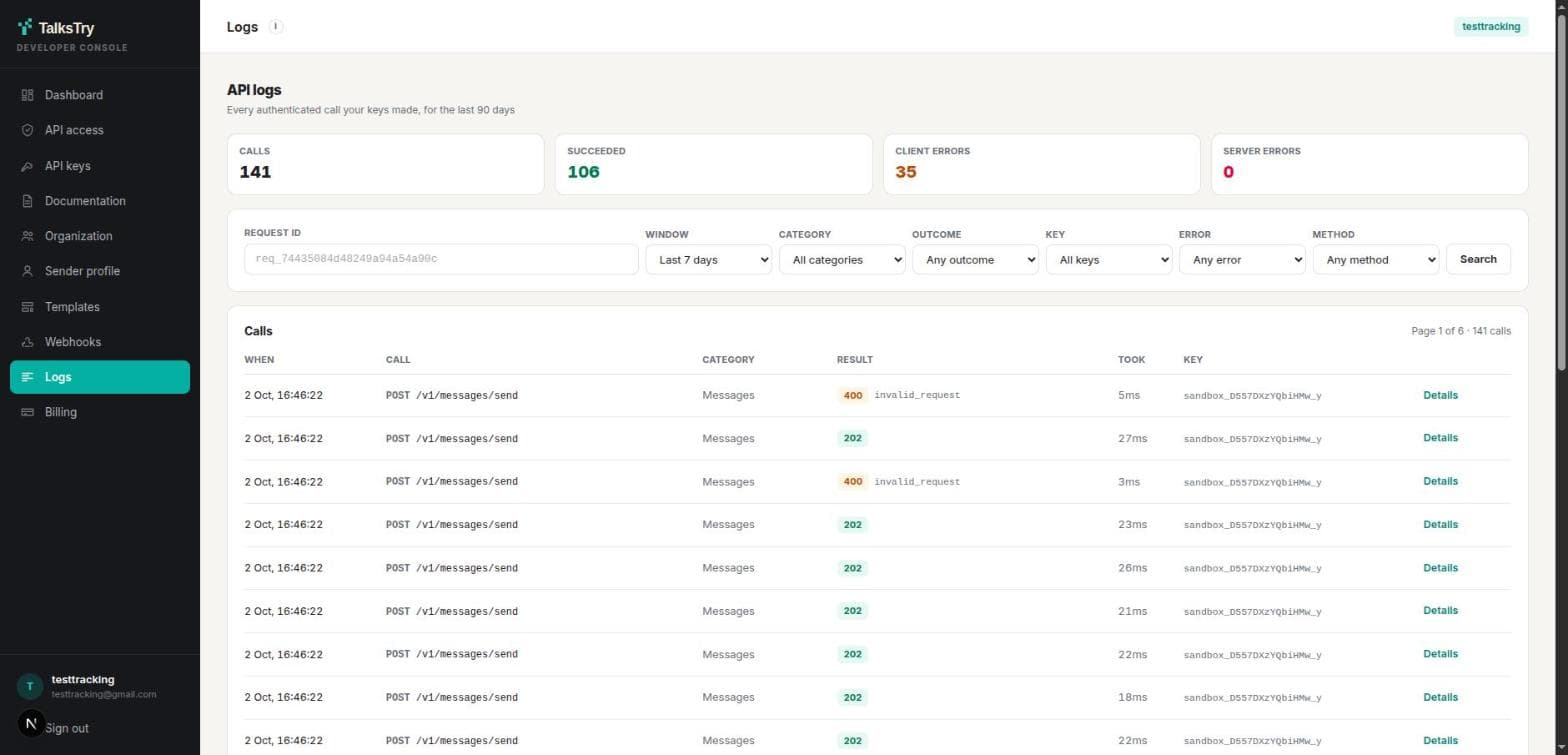Click the Succeeded stat card showing 106
This screenshot has width=1568, height=755.
click(x=714, y=164)
